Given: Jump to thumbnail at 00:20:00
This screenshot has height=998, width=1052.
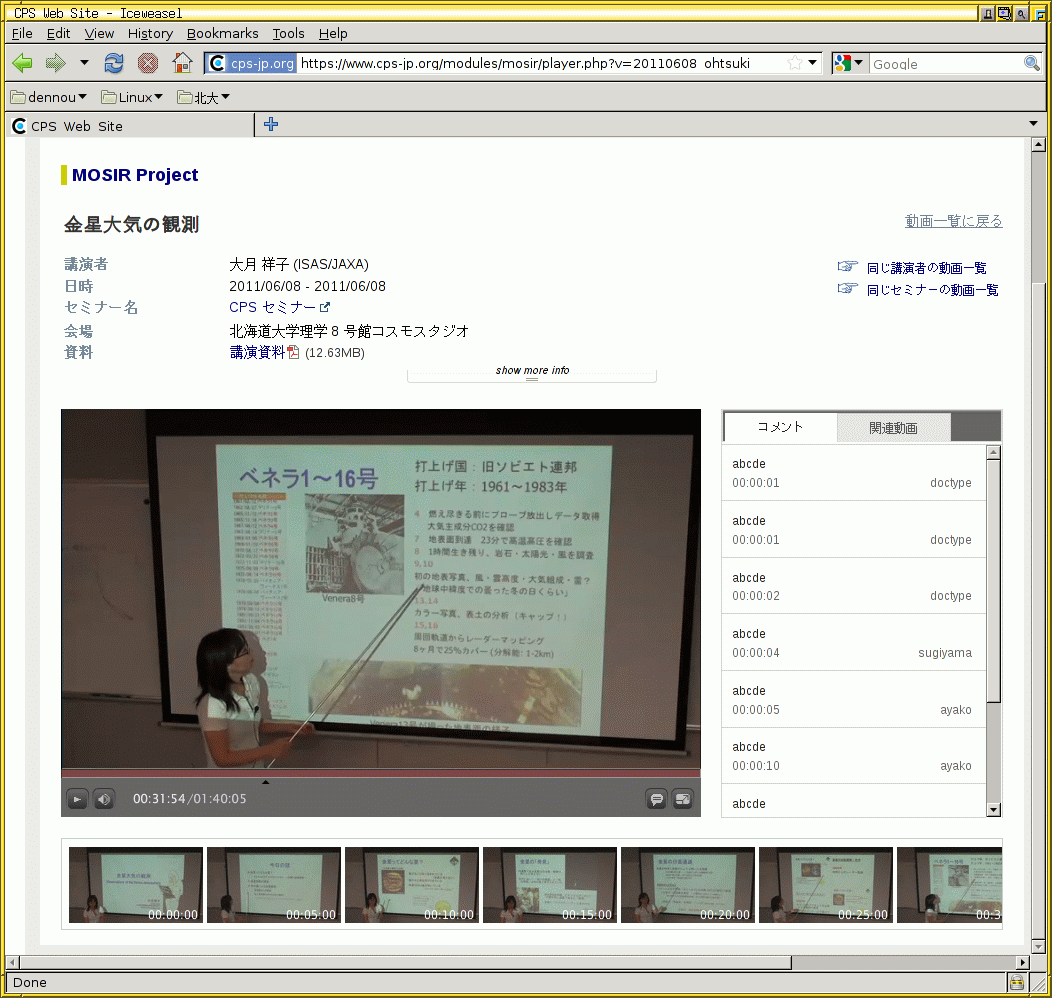Looking at the screenshot, I should click(x=688, y=885).
